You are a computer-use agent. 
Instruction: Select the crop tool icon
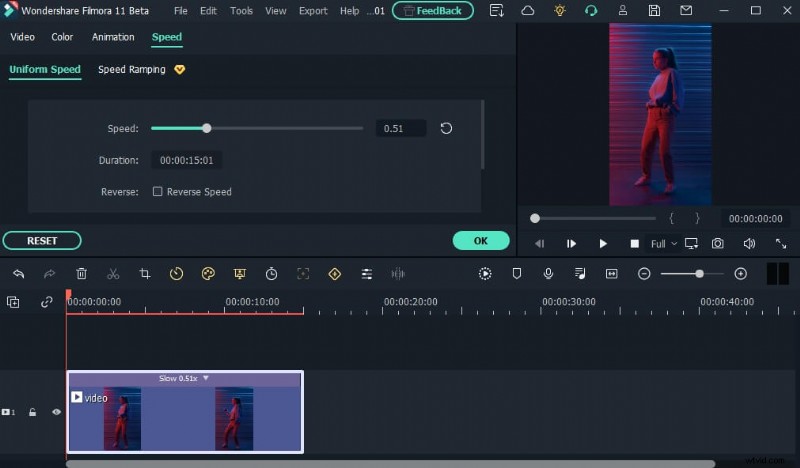145,274
